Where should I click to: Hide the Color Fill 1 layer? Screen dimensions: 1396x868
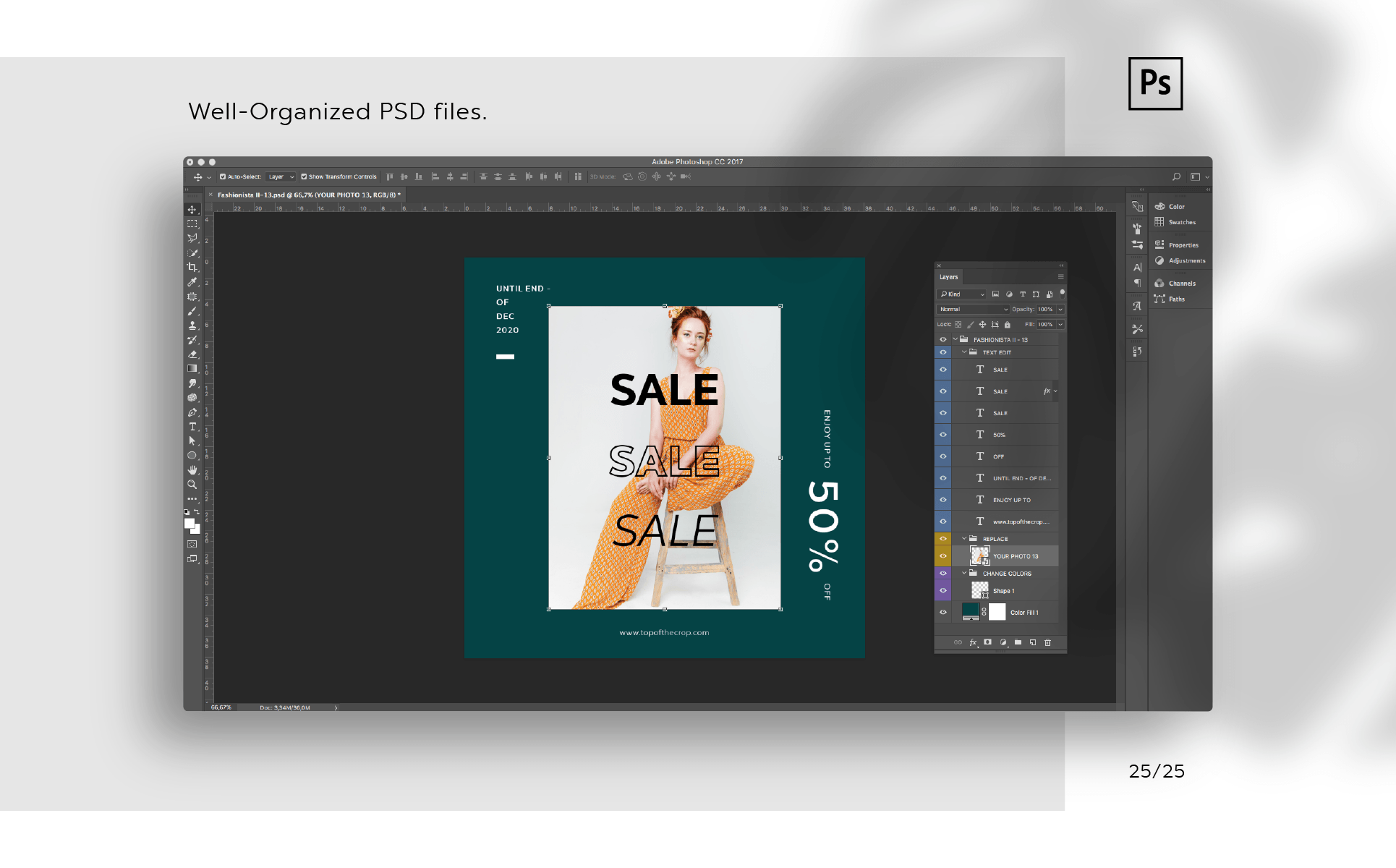(x=942, y=613)
